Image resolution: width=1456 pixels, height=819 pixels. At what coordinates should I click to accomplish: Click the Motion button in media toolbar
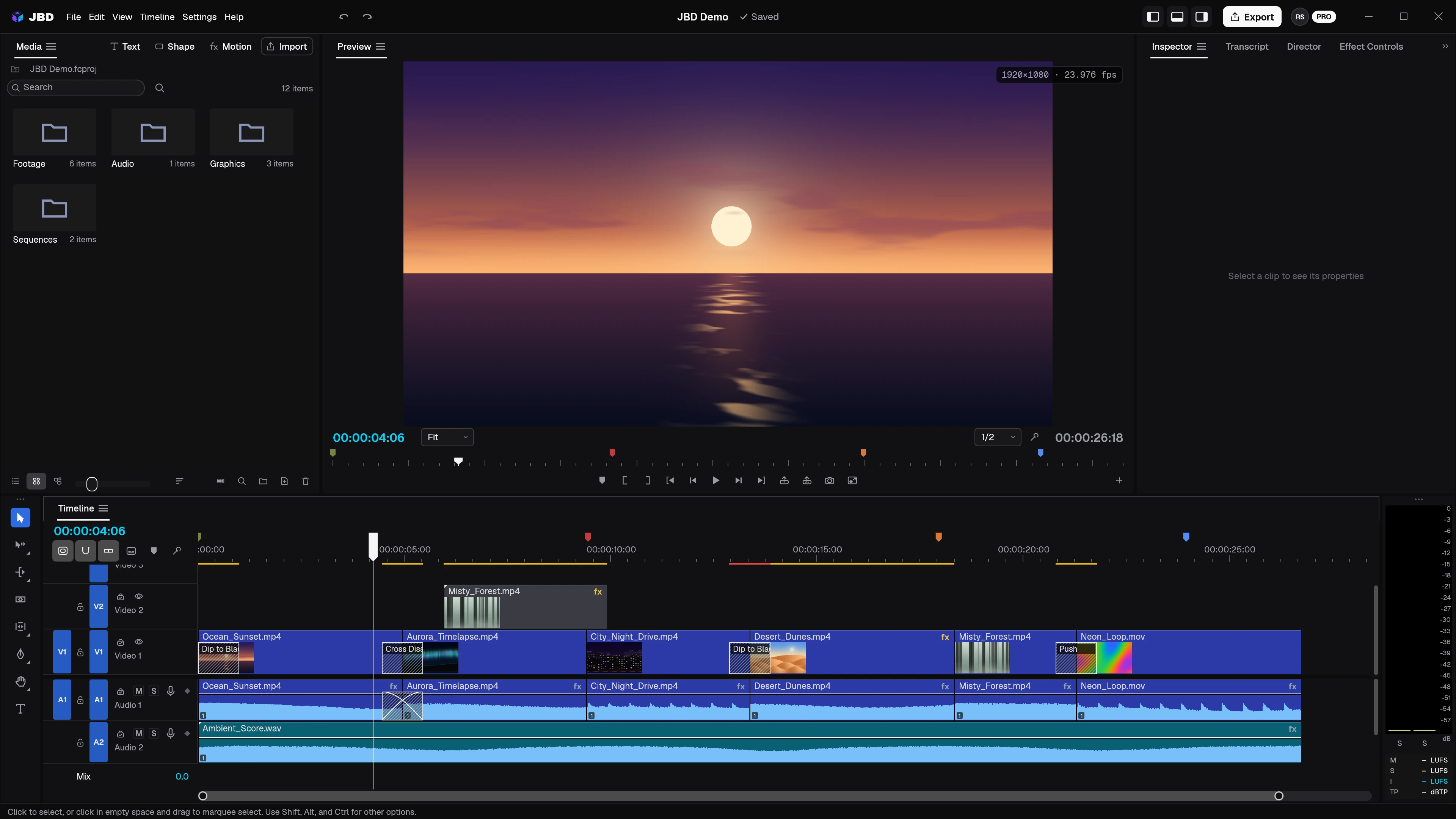(231, 46)
